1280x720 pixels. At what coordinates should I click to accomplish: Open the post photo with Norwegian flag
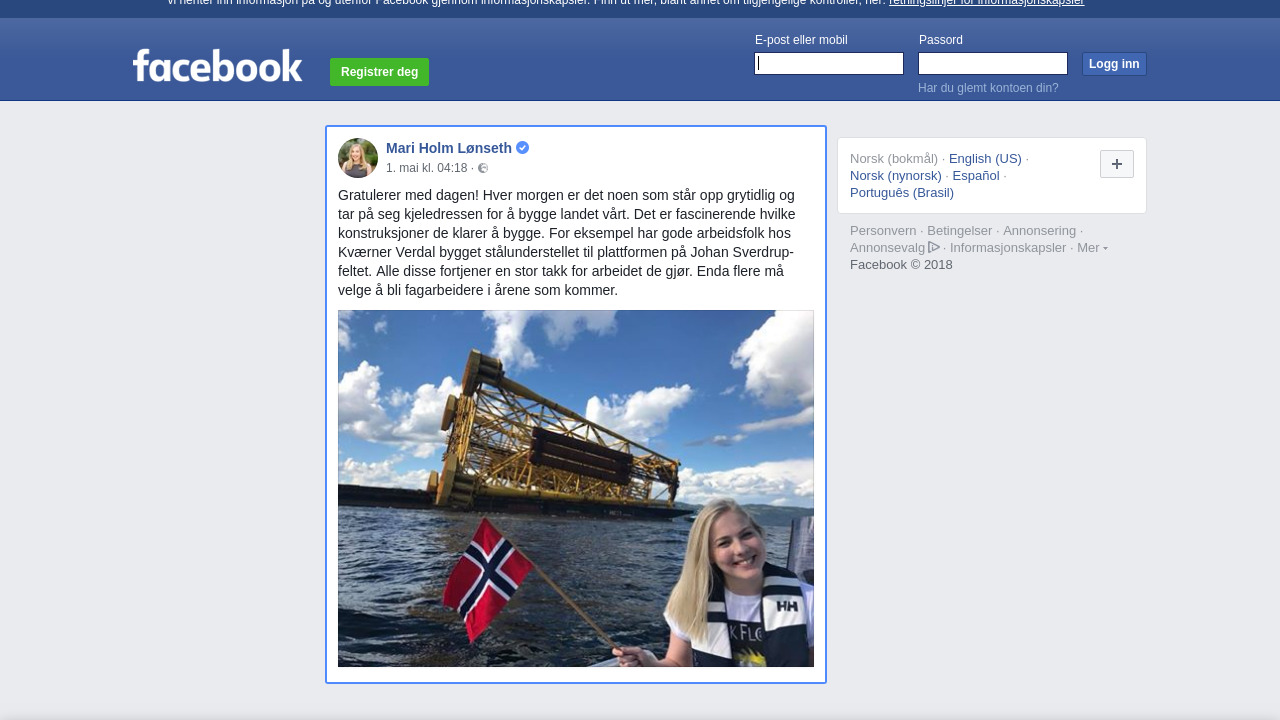click(x=576, y=488)
